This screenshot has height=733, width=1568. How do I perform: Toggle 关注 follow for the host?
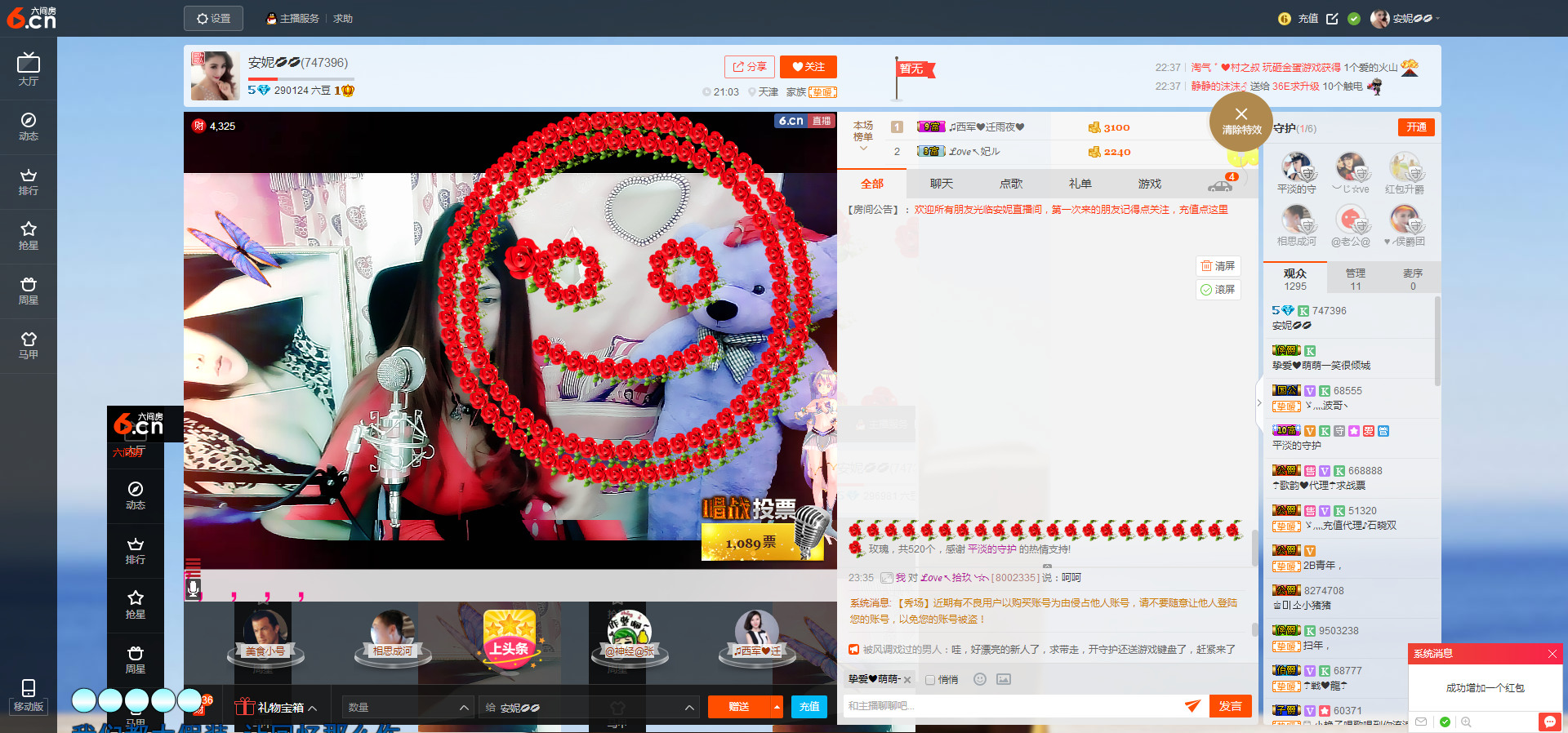[x=808, y=67]
